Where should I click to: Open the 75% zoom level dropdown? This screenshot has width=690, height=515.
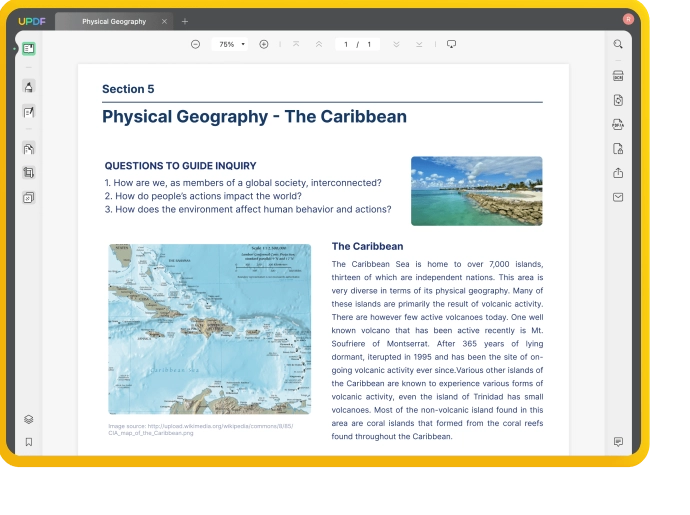coord(230,44)
